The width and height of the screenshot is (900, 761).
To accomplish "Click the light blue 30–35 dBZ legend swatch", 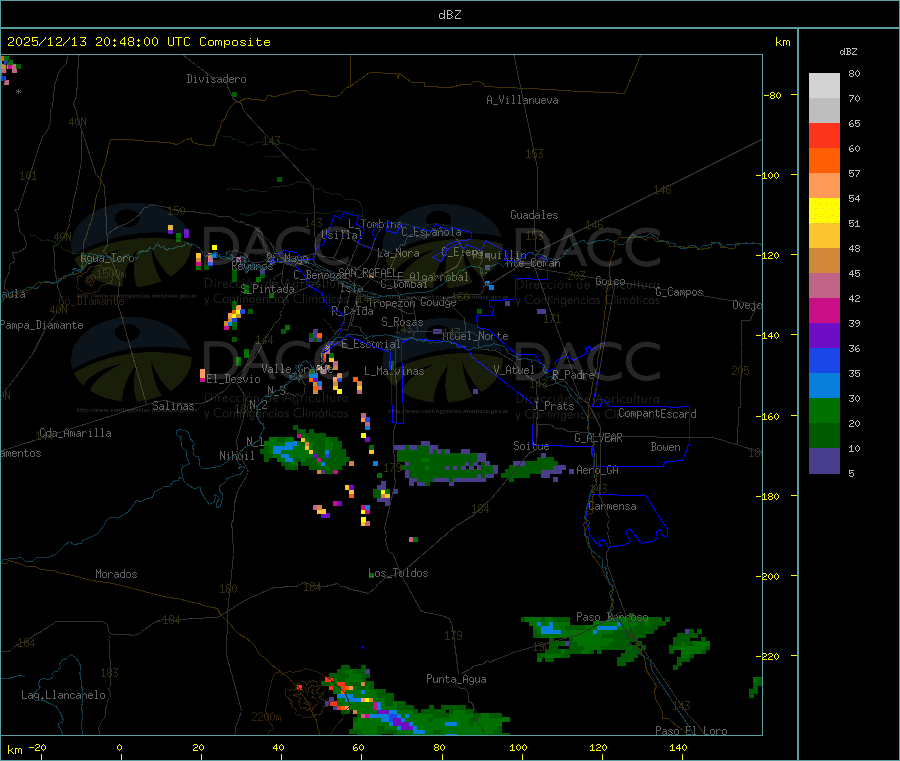I will 824,385.
